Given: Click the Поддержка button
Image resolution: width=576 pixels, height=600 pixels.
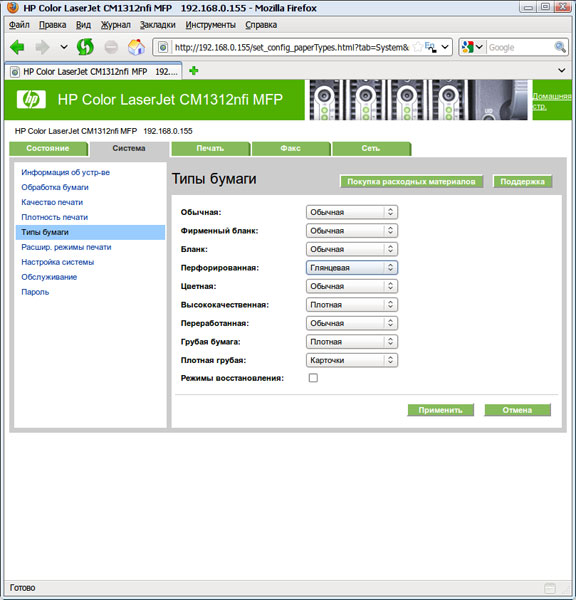Looking at the screenshot, I should click(x=522, y=182).
